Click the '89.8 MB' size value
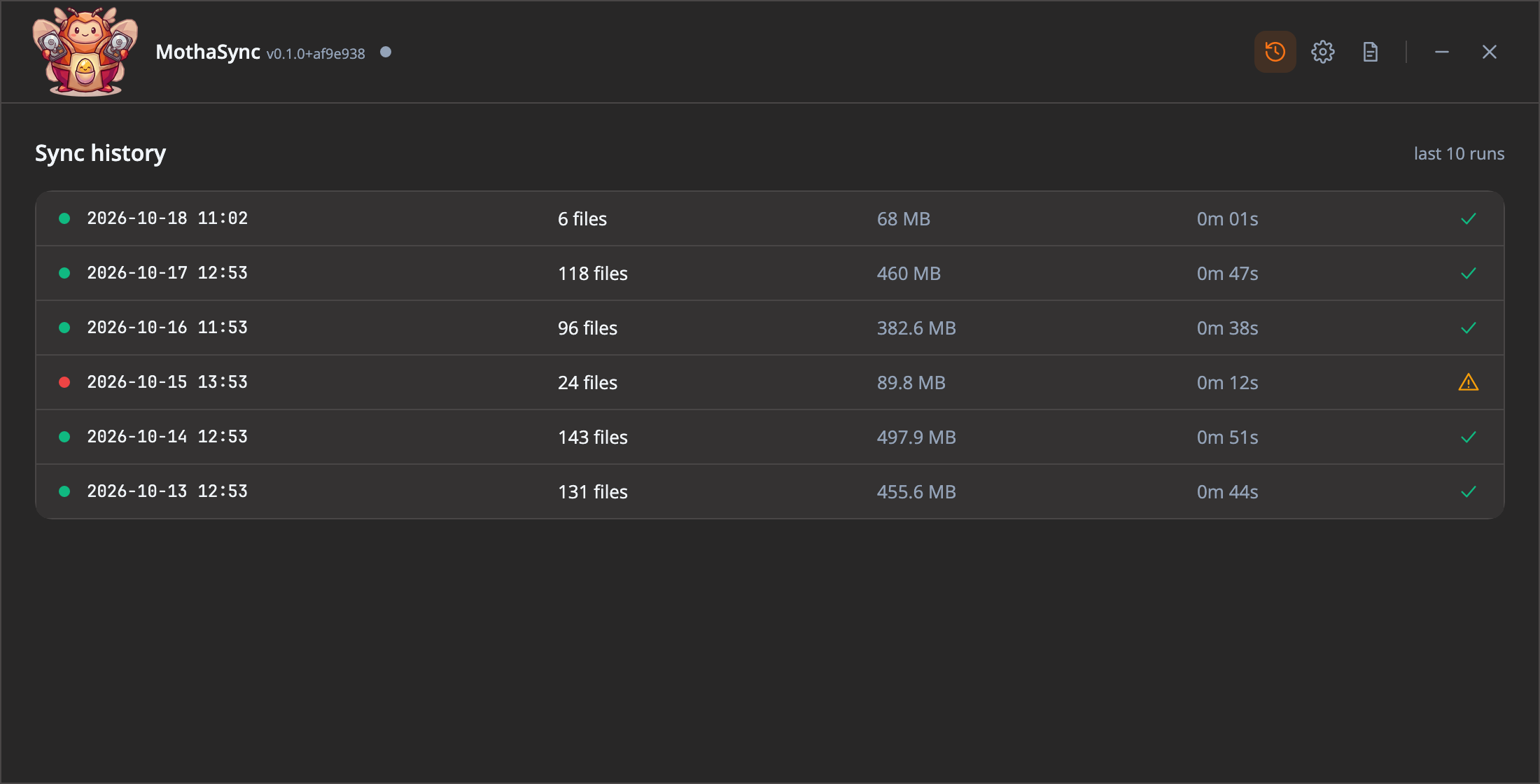The width and height of the screenshot is (1540, 784). click(911, 383)
